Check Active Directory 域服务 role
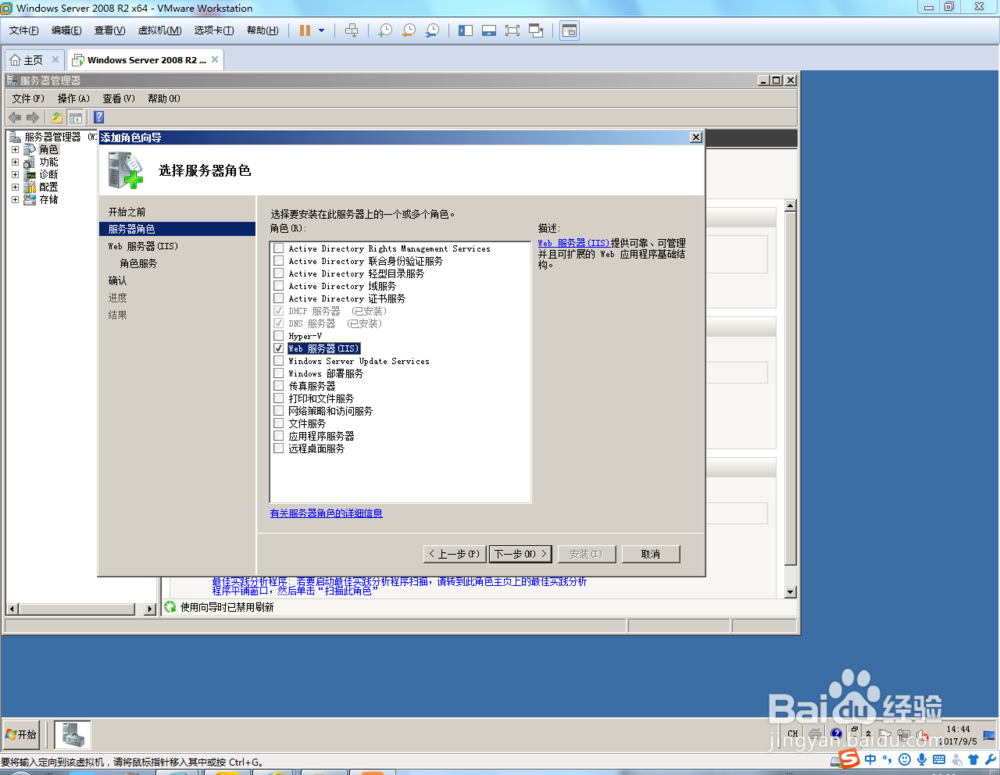The image size is (1000, 775). pos(279,286)
